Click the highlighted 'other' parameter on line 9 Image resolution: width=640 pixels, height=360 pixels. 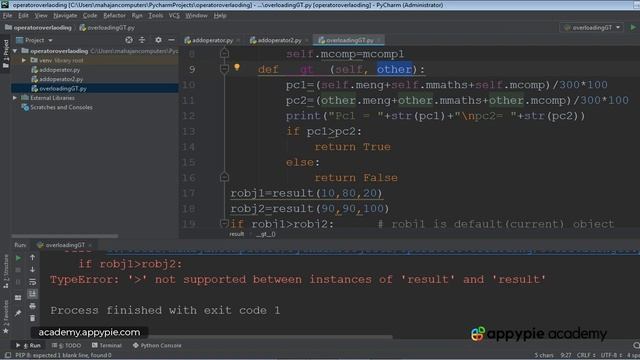tap(394, 69)
